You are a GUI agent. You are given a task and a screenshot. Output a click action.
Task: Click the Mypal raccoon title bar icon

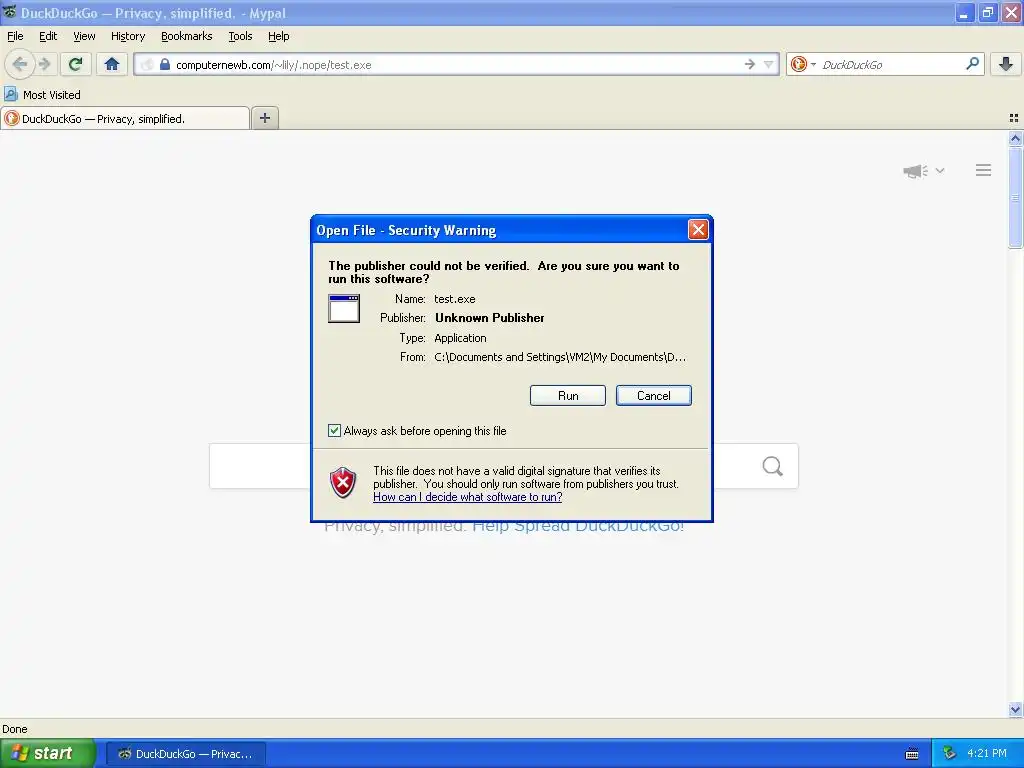10,12
